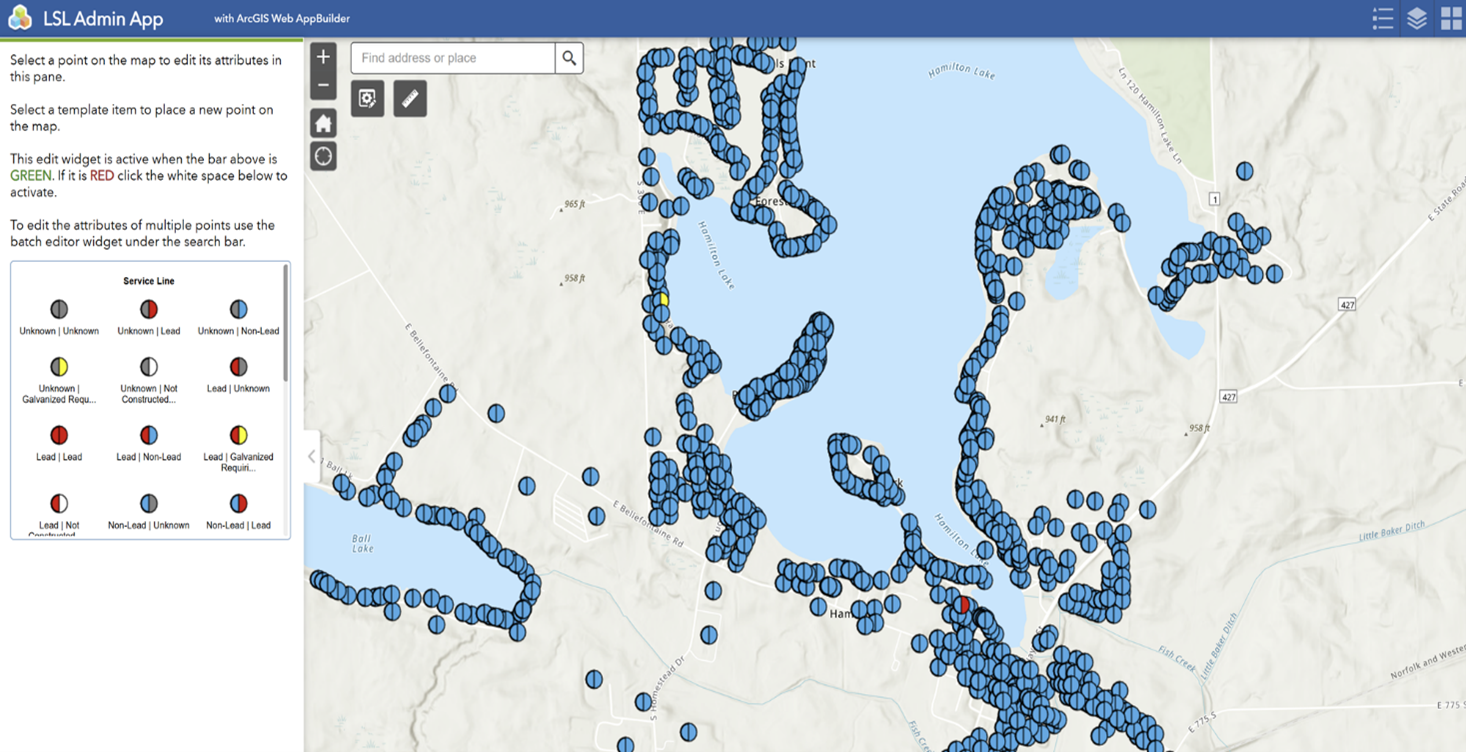Image resolution: width=1466 pixels, height=752 pixels.
Task: Select the Non-Lead | Lead template symbol
Action: coord(238,505)
